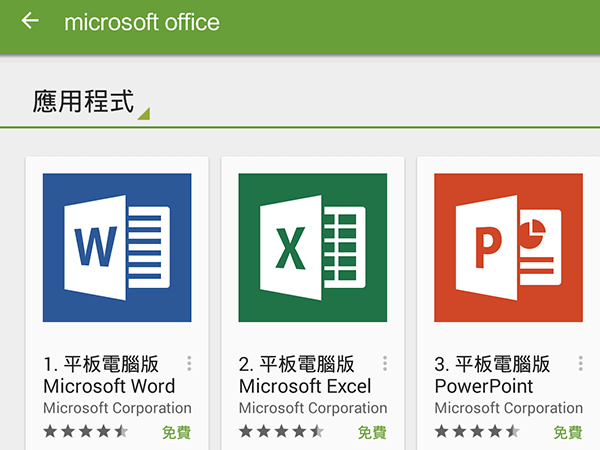600x450 pixels.
Task: Tap the '3. 平板電腦版 PowerPoint' title
Action: click(492, 375)
